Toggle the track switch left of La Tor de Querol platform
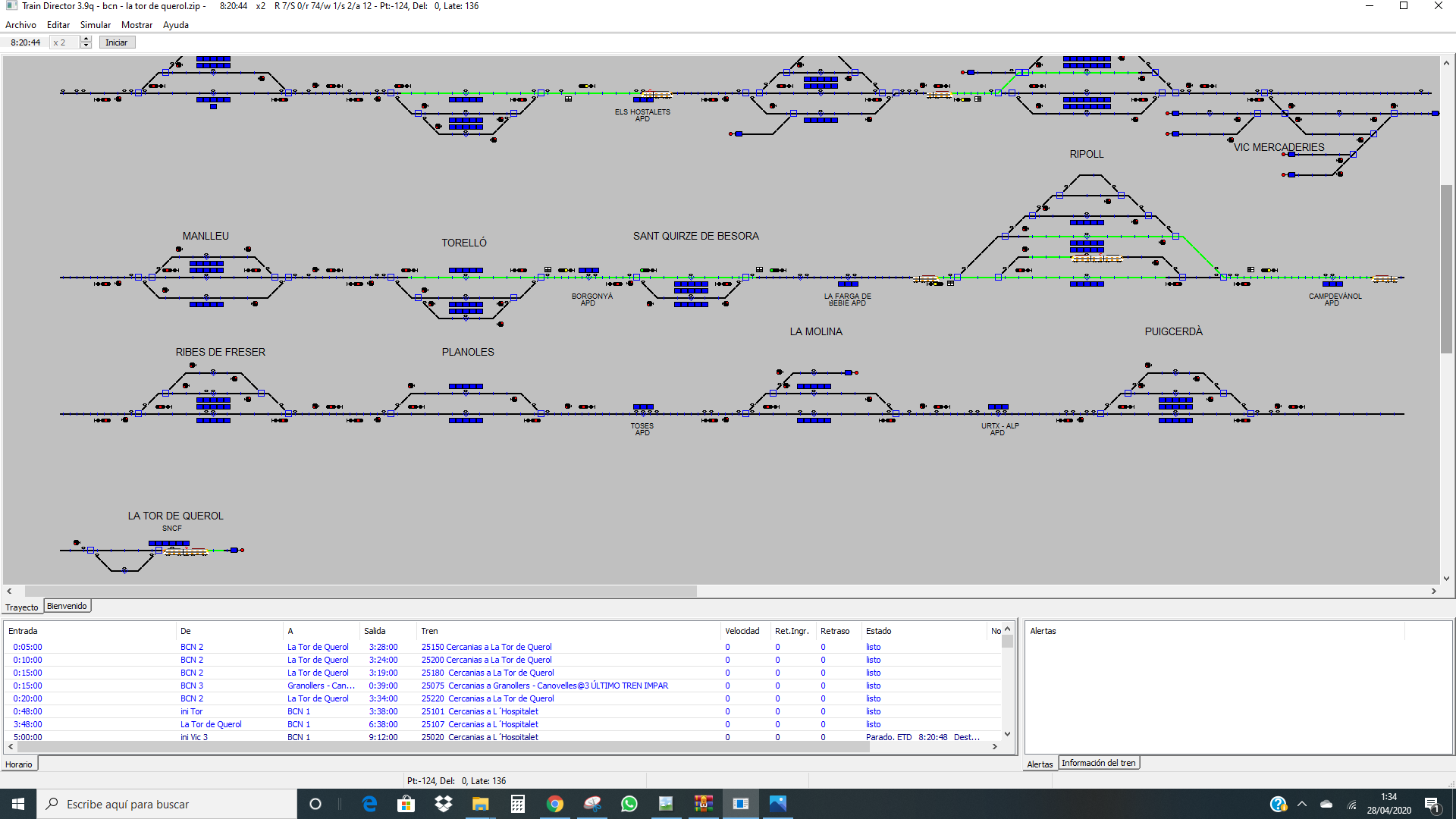1456x819 pixels. (91, 550)
